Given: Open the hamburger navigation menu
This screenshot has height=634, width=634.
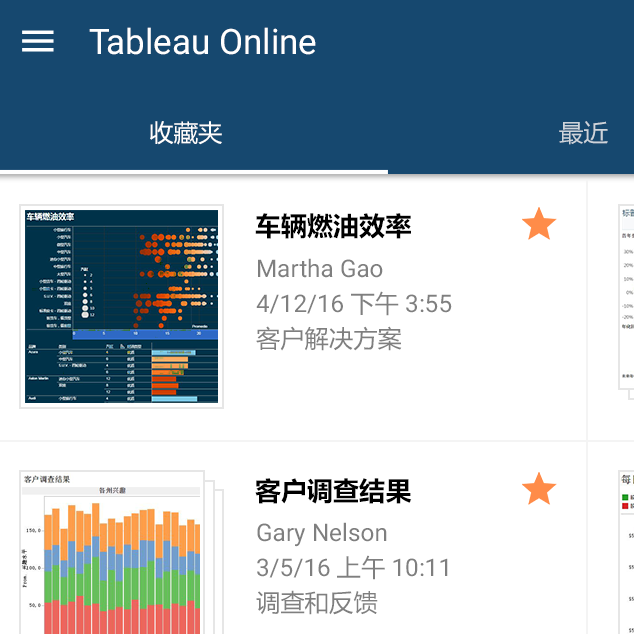Looking at the screenshot, I should (x=38, y=41).
